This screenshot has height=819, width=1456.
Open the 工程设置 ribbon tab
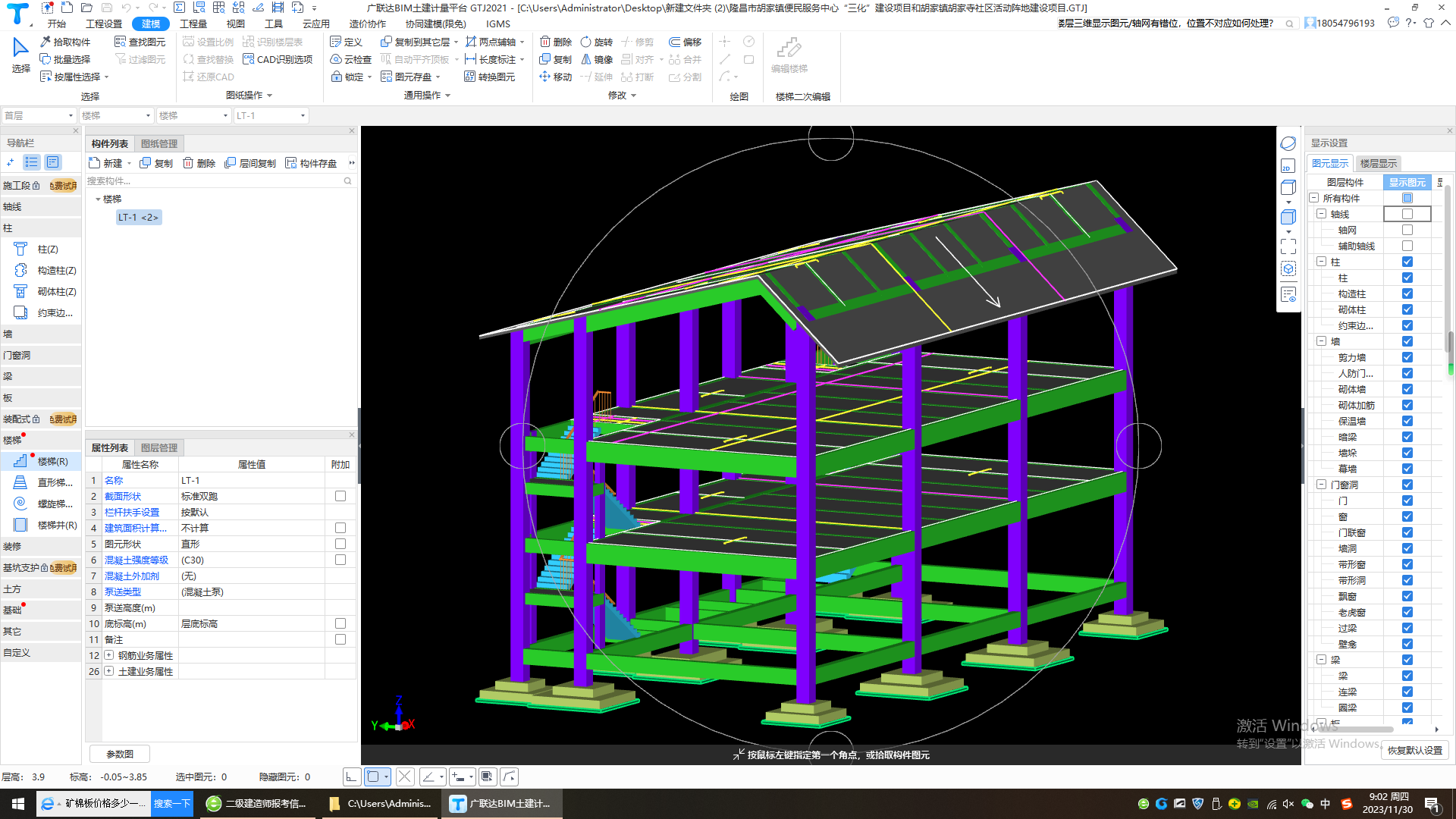point(104,24)
